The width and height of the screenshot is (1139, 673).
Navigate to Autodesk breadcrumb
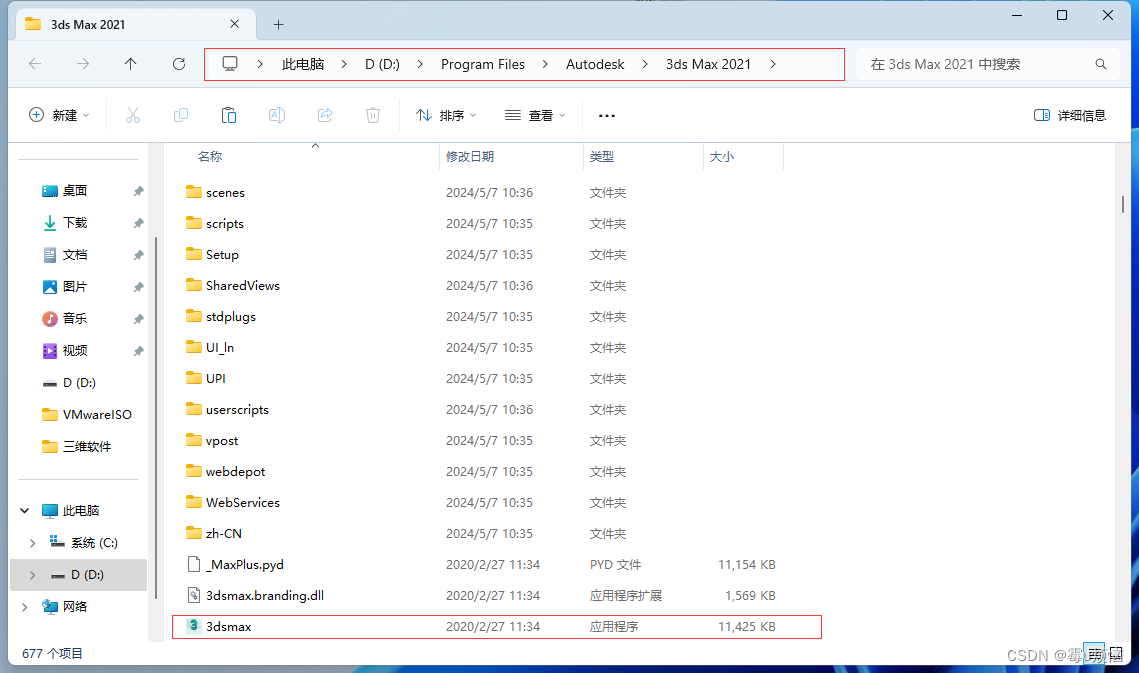595,64
